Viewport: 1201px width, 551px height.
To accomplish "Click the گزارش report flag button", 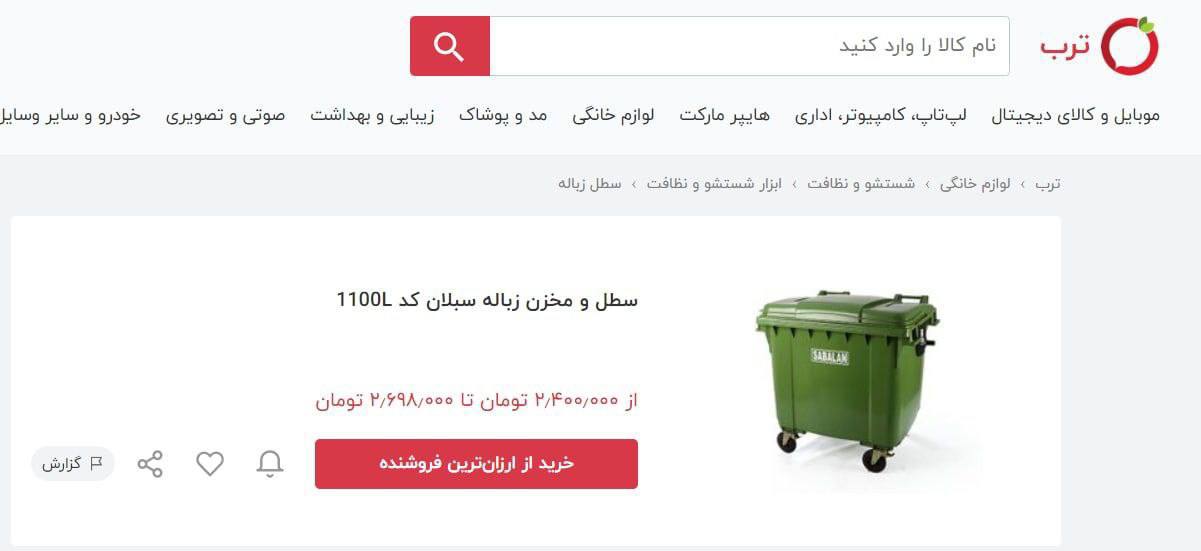I will (73, 464).
